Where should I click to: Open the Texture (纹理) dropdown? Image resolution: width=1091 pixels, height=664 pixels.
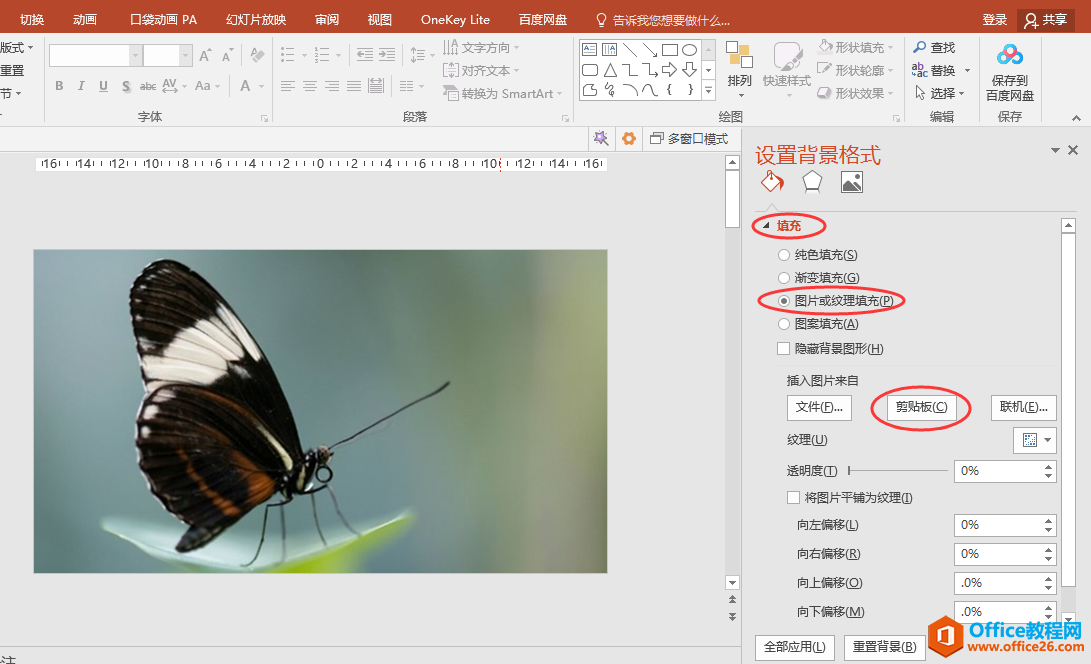pyautogui.click(x=1035, y=440)
